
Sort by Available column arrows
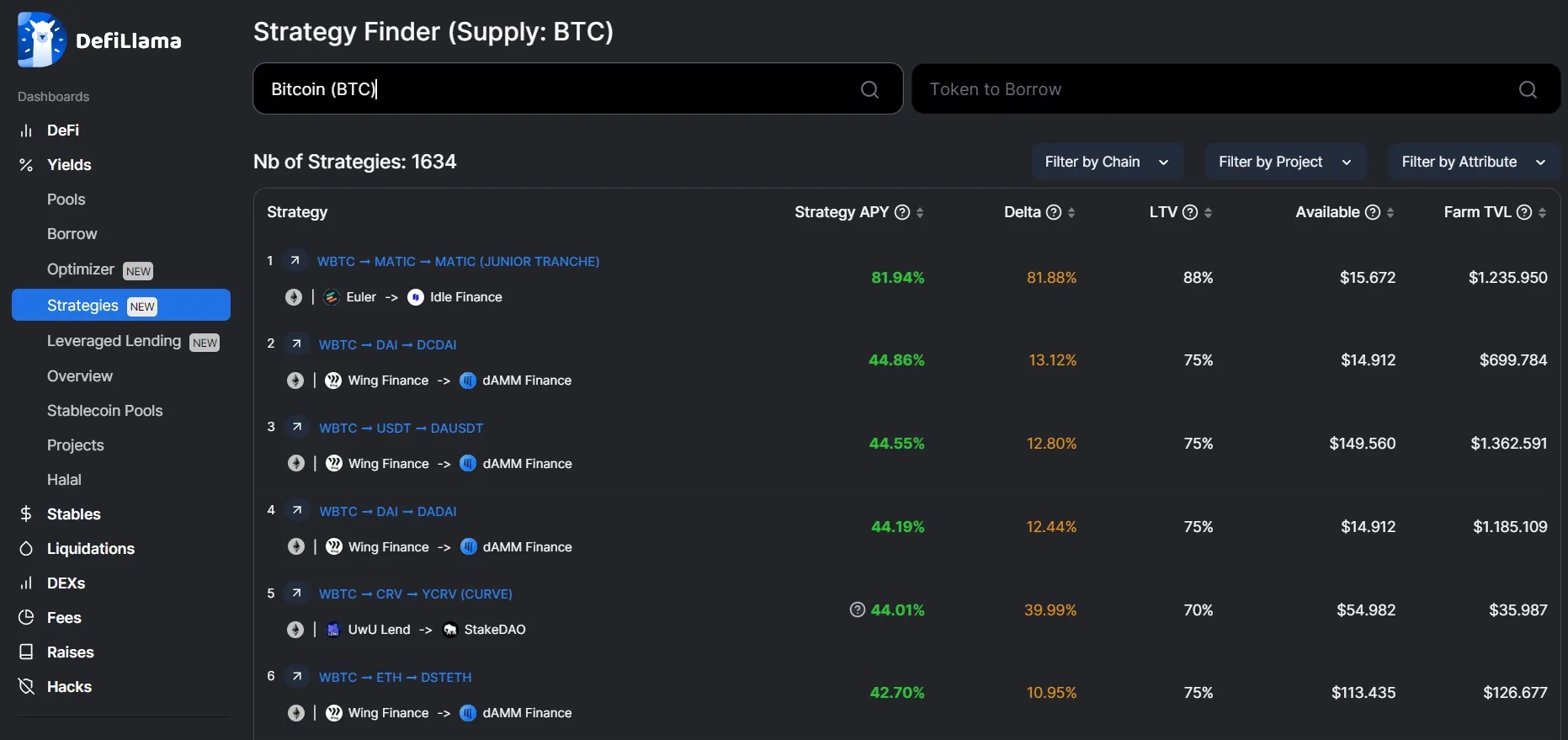point(1390,213)
